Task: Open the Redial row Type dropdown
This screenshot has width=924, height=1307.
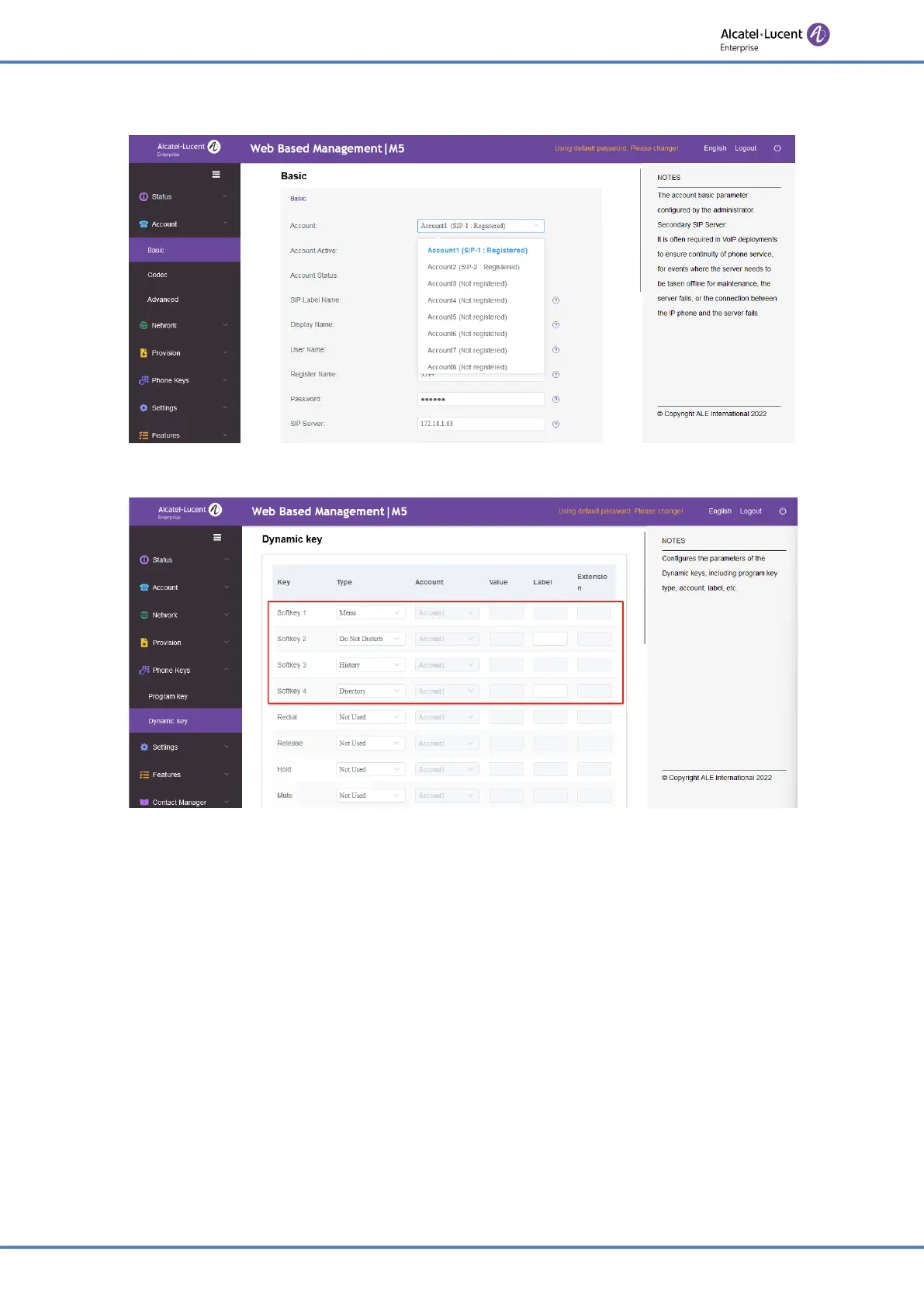Action: click(x=371, y=717)
